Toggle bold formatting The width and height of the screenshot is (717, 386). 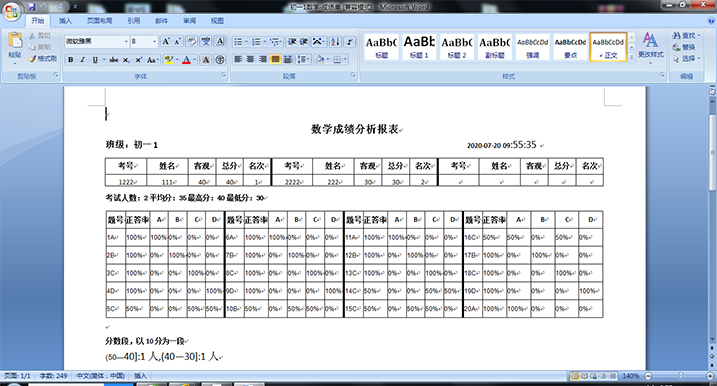[x=70, y=59]
